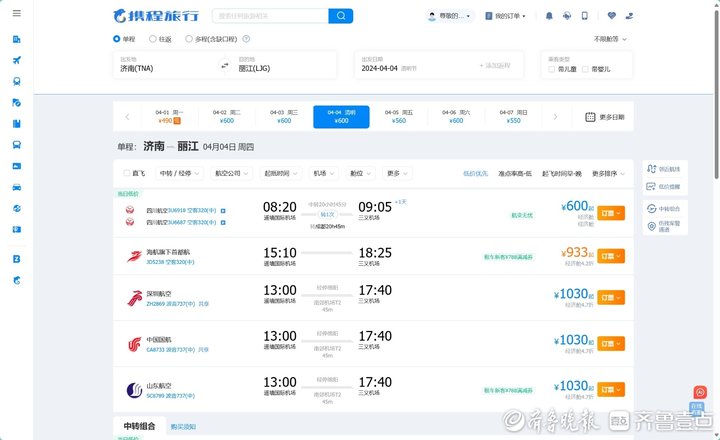
Task: Select the 往返 round-trip radio button
Action: (152, 39)
